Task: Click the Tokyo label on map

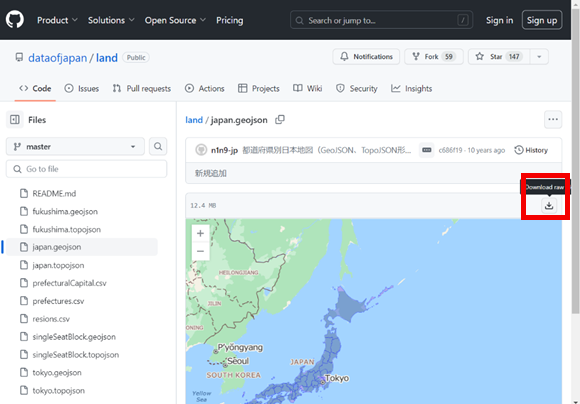Action: click(x=337, y=378)
